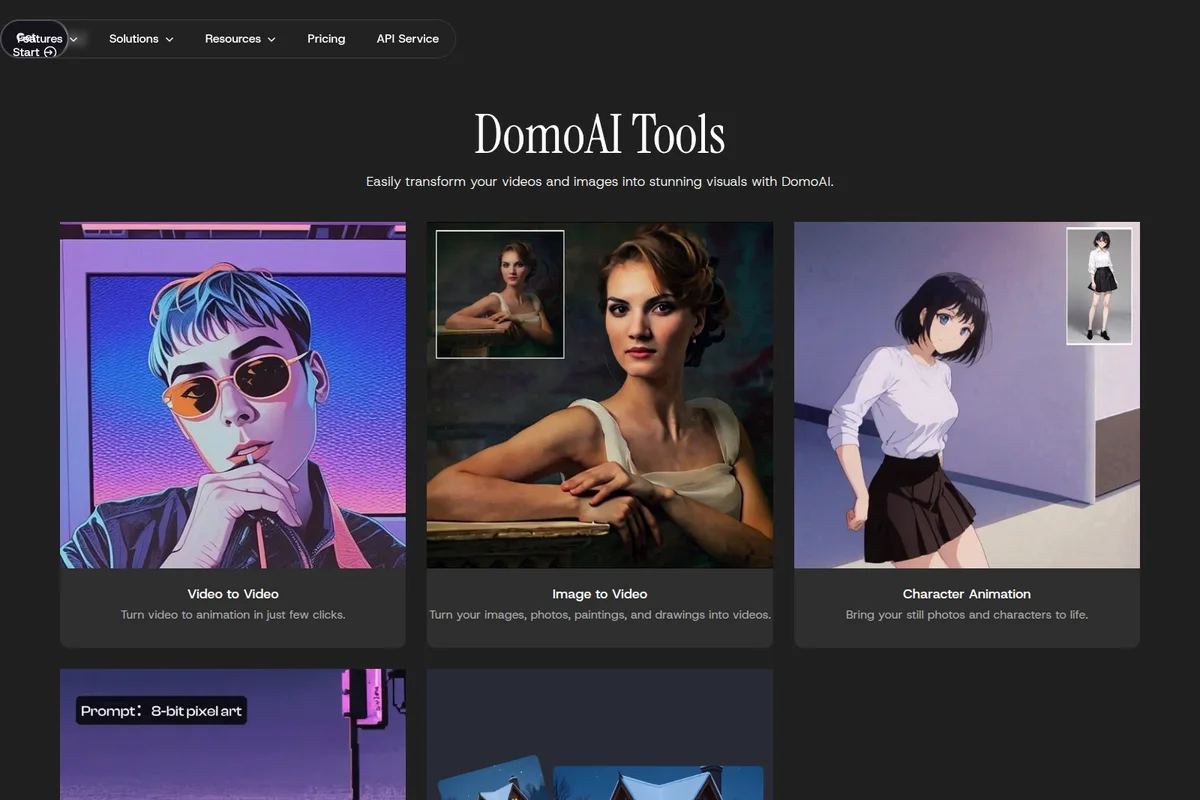Open the API Service page

click(x=407, y=38)
